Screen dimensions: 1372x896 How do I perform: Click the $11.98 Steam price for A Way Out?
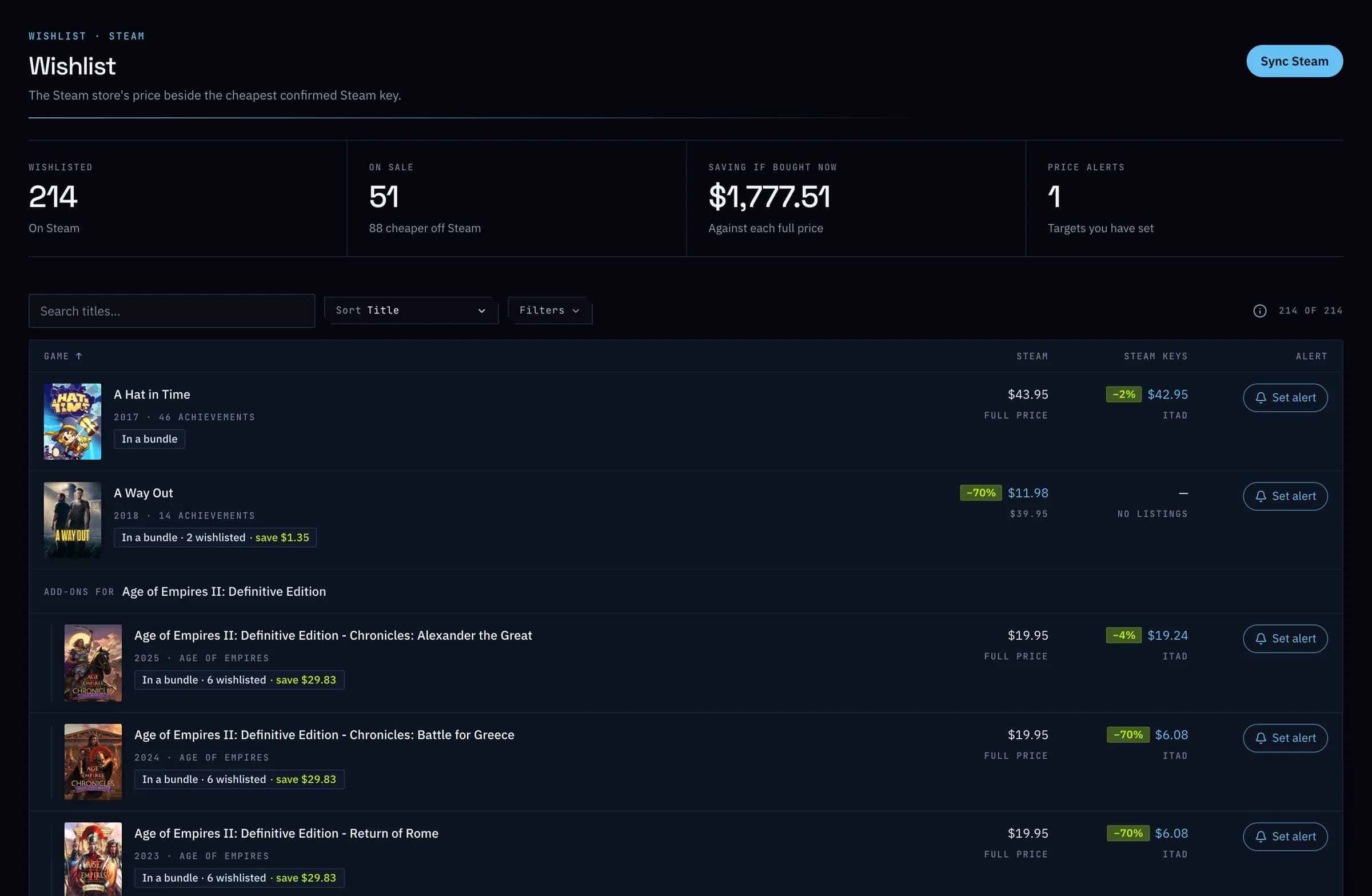click(x=1028, y=493)
